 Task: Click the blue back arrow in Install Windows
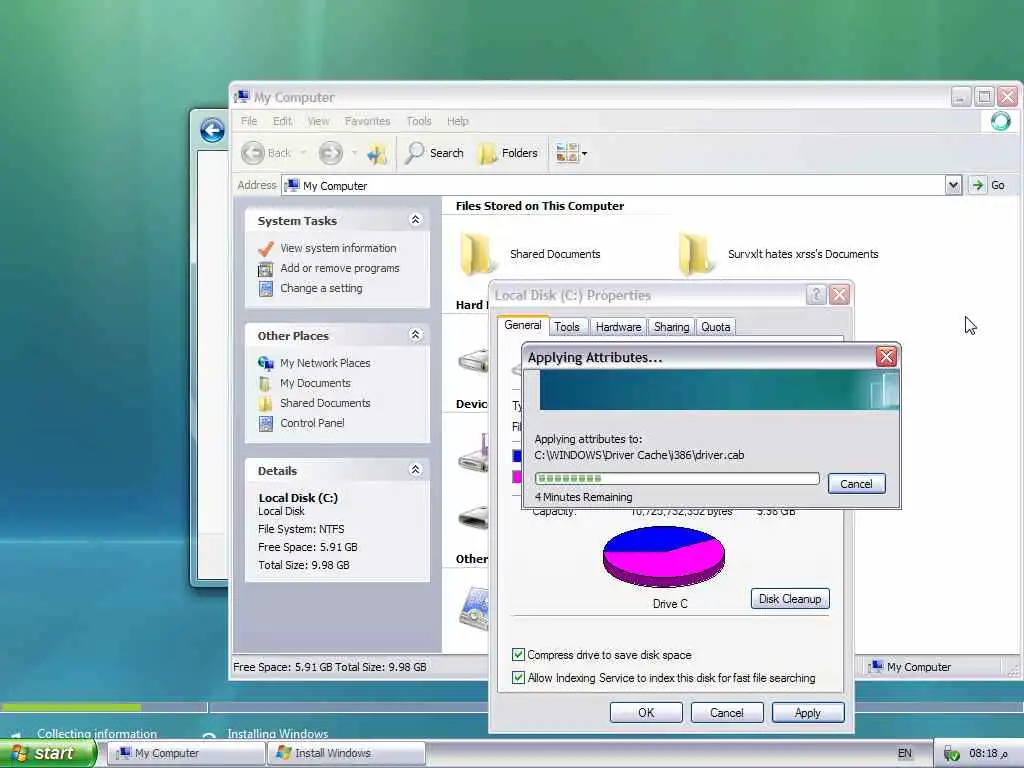click(x=212, y=130)
